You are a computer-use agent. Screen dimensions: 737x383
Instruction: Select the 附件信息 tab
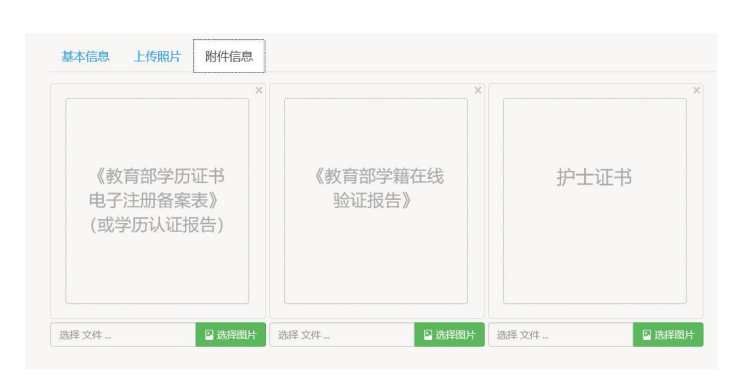pyautogui.click(x=229, y=56)
